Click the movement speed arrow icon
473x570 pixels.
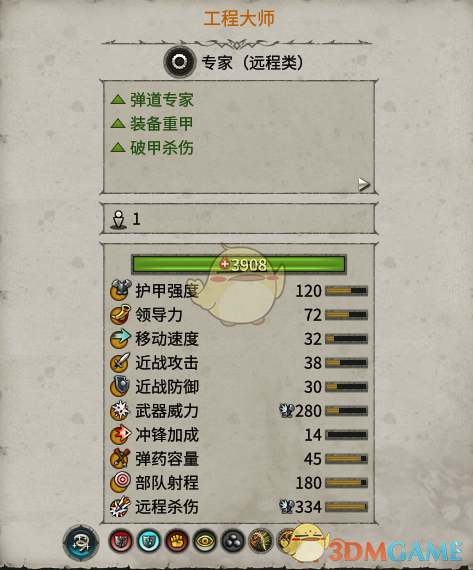pyautogui.click(x=121, y=338)
